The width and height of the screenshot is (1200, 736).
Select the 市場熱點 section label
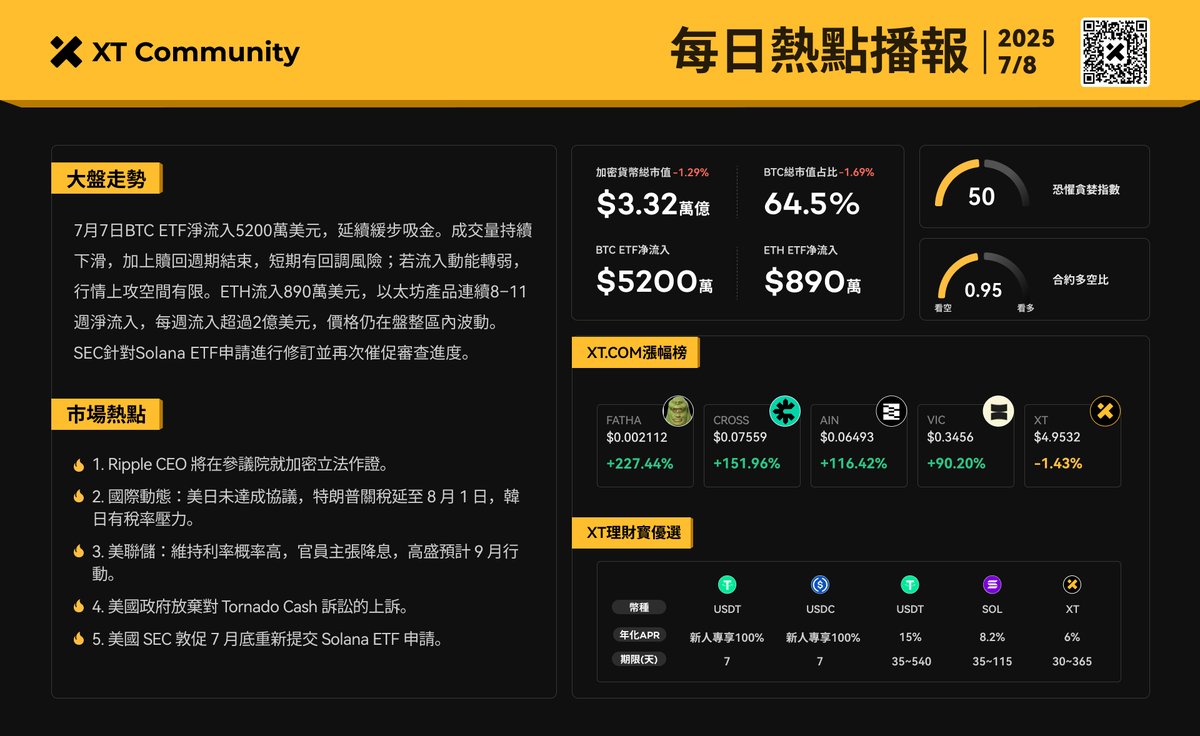pos(106,414)
